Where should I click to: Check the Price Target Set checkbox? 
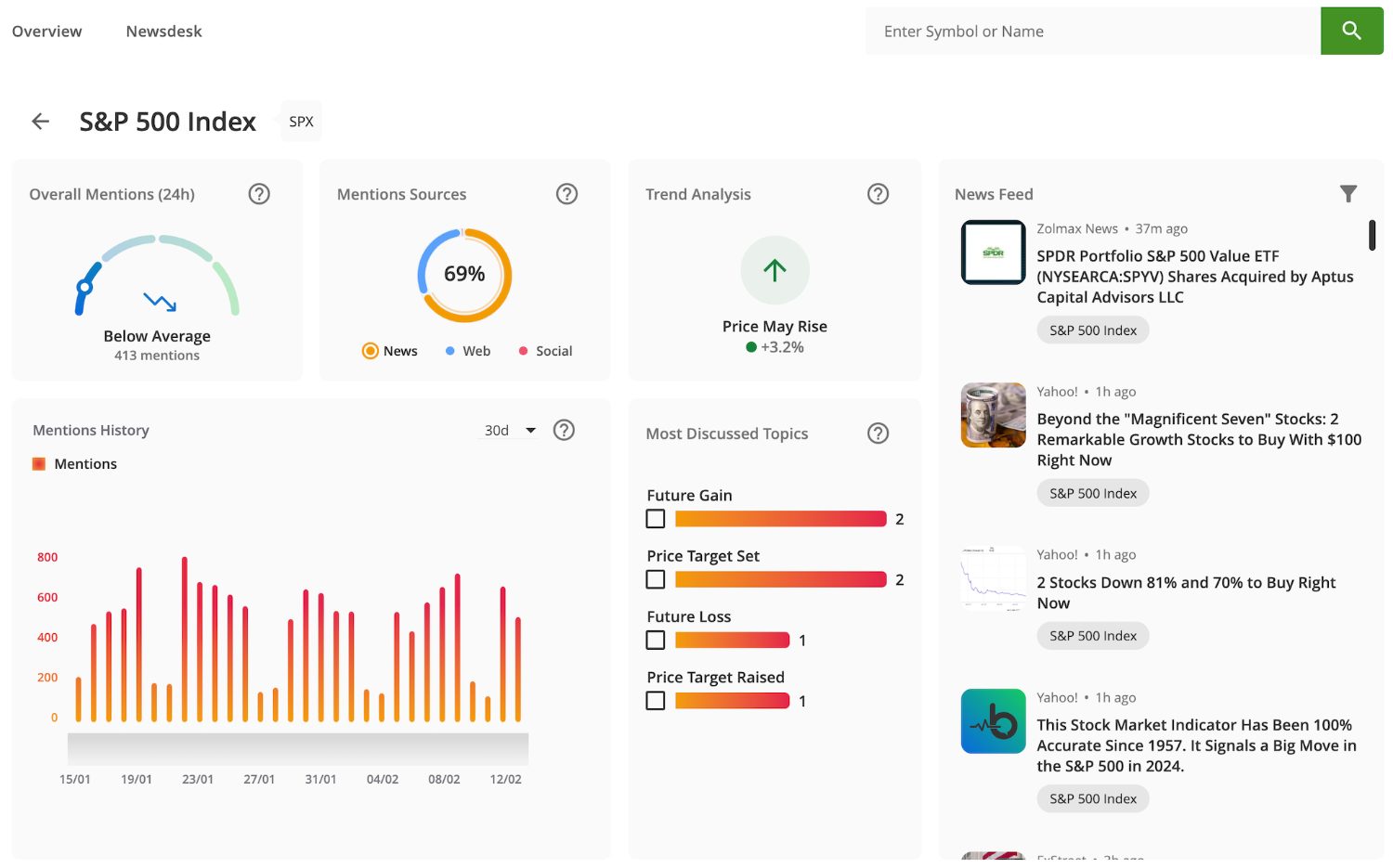(656, 579)
